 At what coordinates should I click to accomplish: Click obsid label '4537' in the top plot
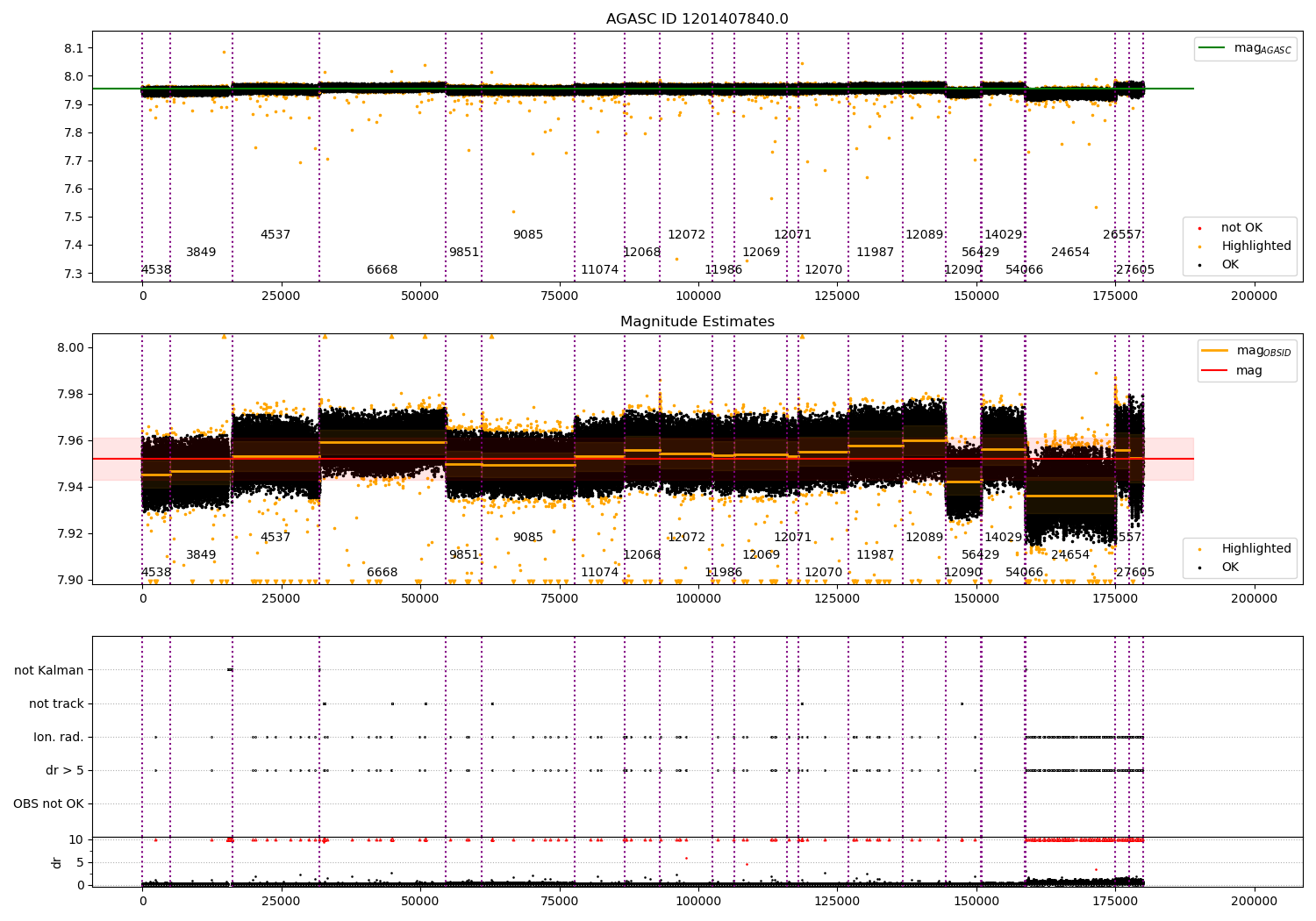pyautogui.click(x=275, y=235)
